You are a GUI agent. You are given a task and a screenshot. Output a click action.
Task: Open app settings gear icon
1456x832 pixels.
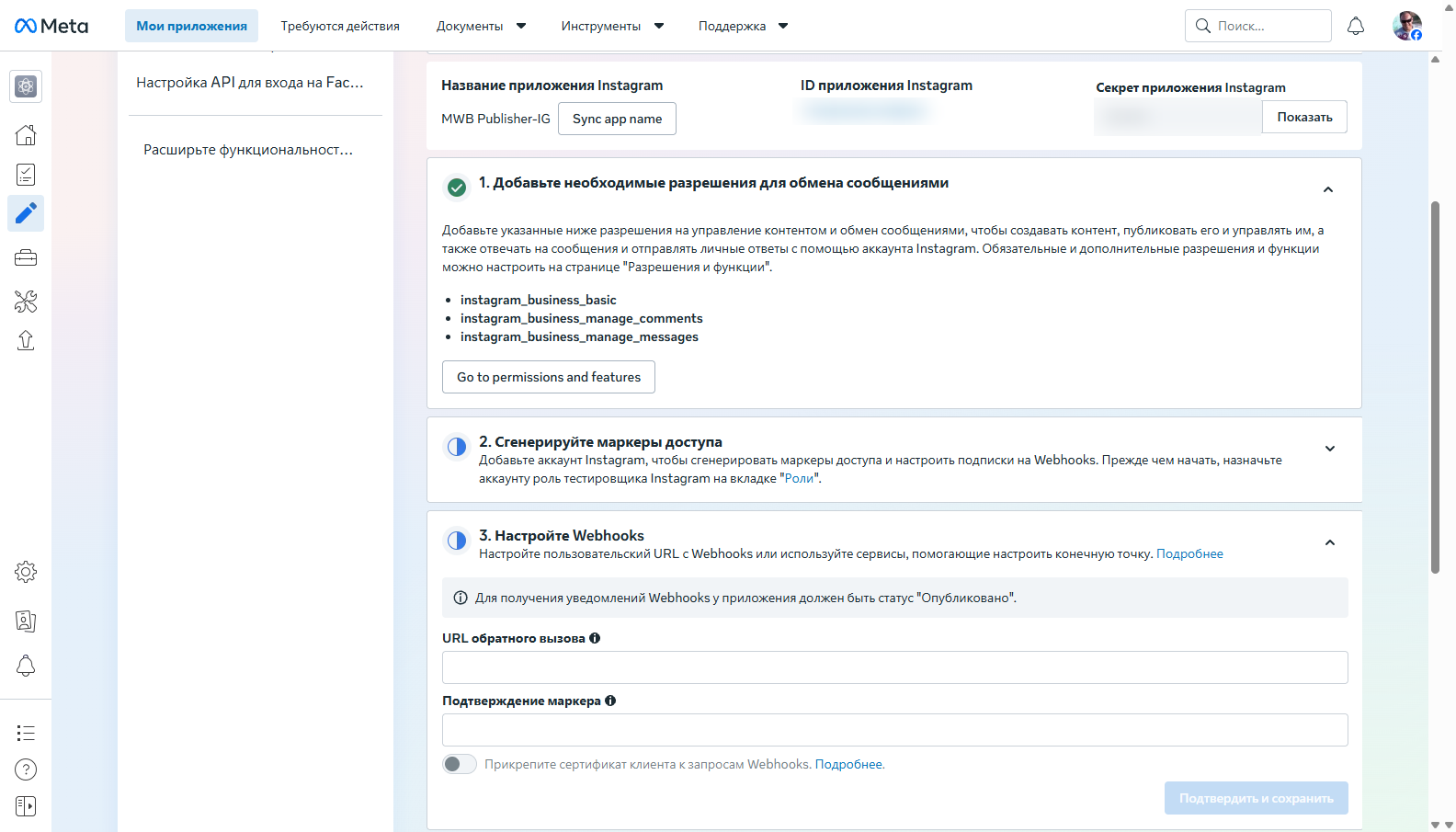(x=26, y=572)
